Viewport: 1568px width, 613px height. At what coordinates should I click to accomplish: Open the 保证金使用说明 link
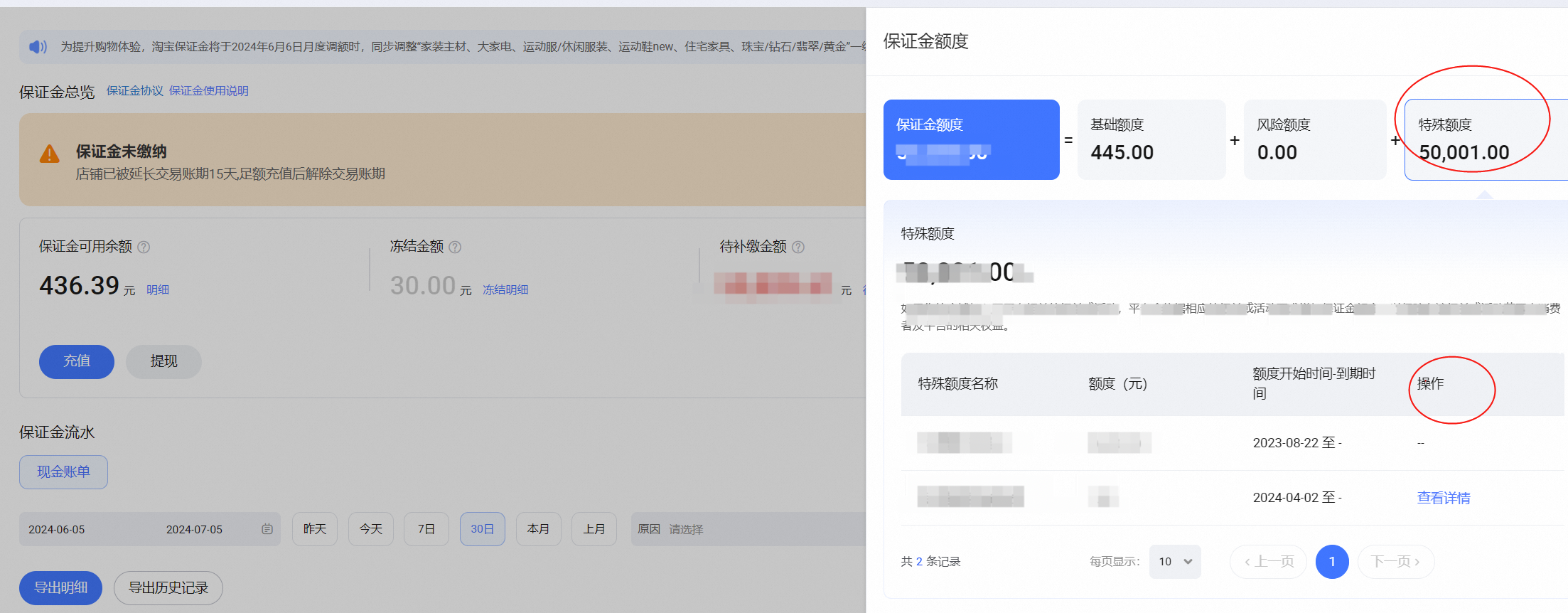[x=209, y=91]
